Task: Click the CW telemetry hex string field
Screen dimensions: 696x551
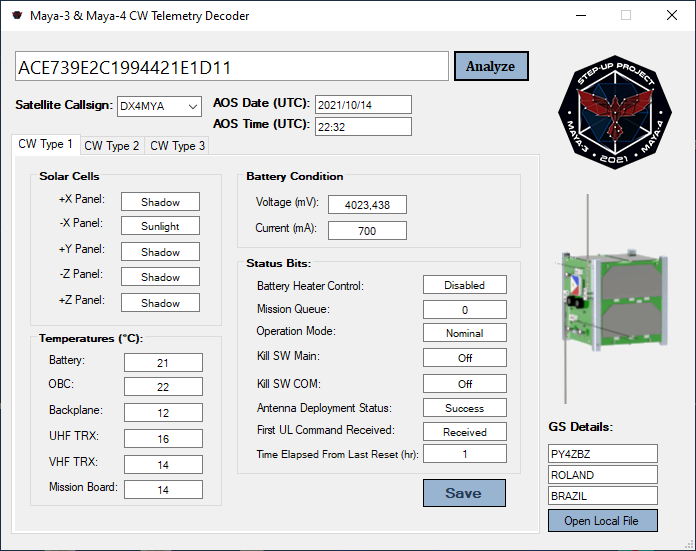Action: (x=232, y=68)
